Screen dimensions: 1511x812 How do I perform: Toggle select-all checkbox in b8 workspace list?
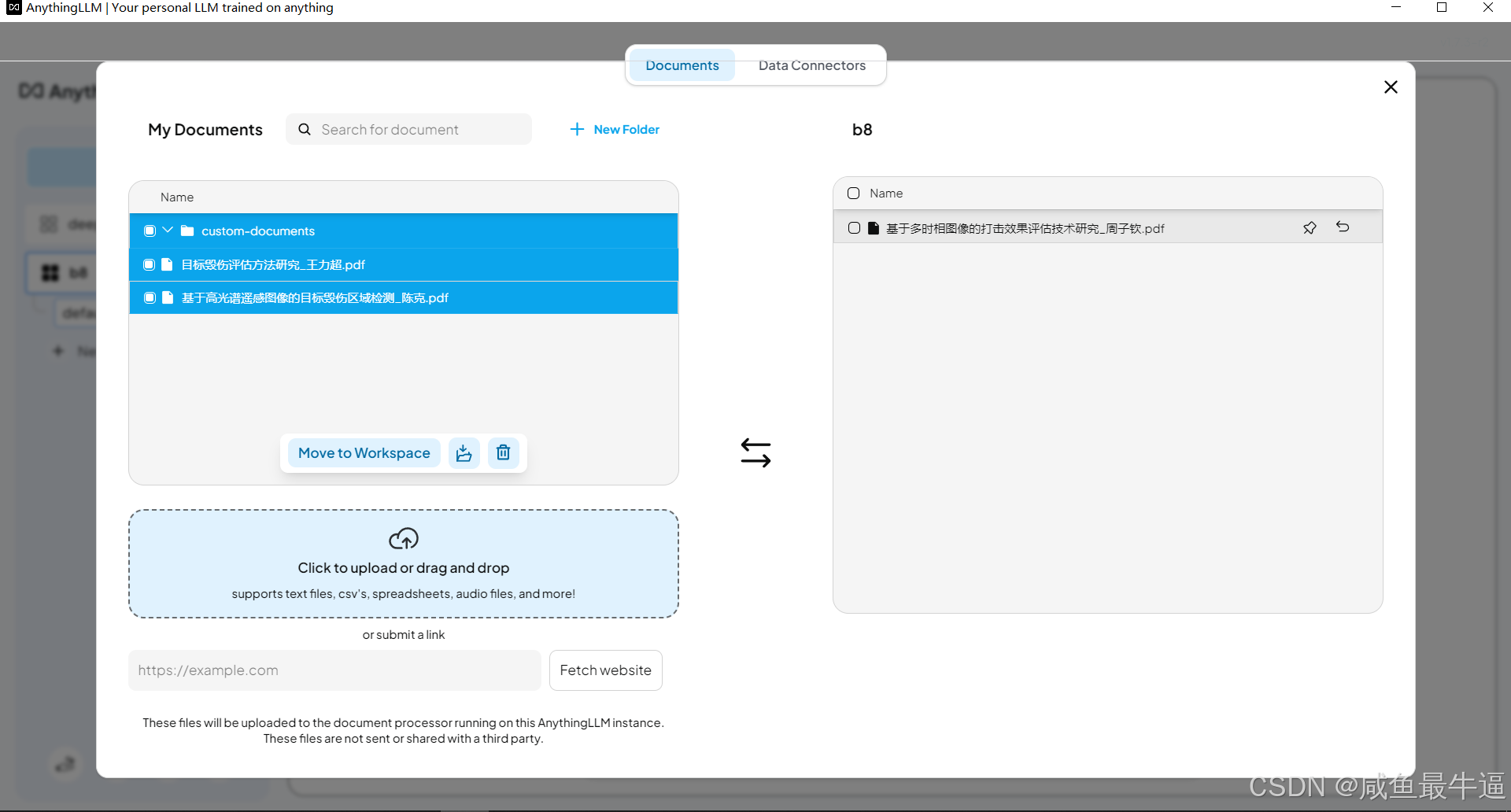[x=853, y=193]
